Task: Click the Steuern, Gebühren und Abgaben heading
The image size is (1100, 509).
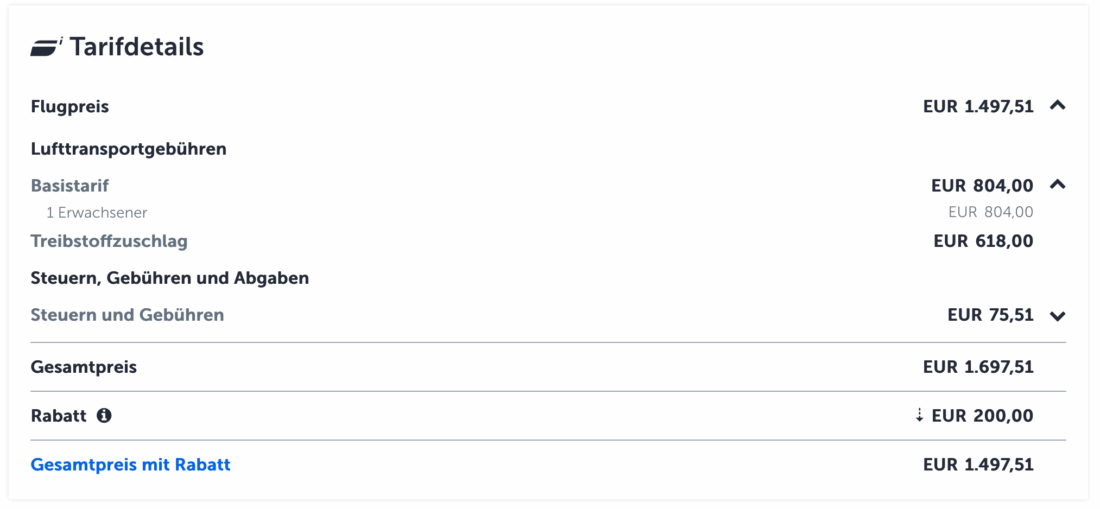Action: [169, 278]
